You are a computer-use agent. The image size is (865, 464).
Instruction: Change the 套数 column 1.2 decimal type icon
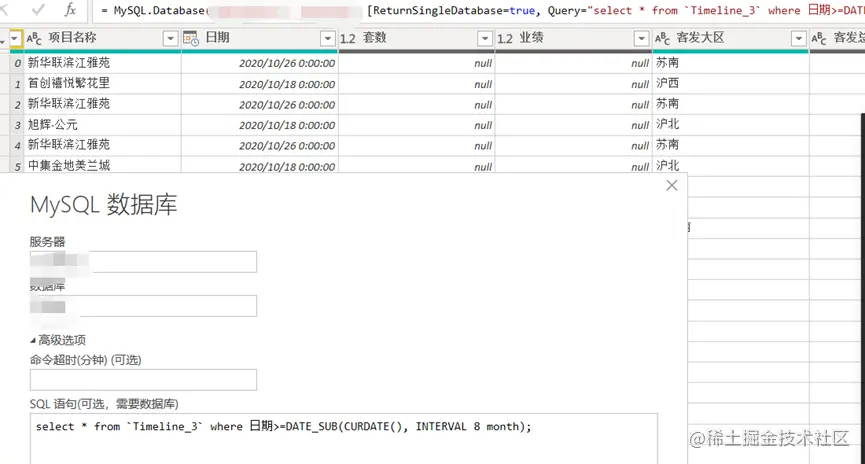[x=348, y=38]
